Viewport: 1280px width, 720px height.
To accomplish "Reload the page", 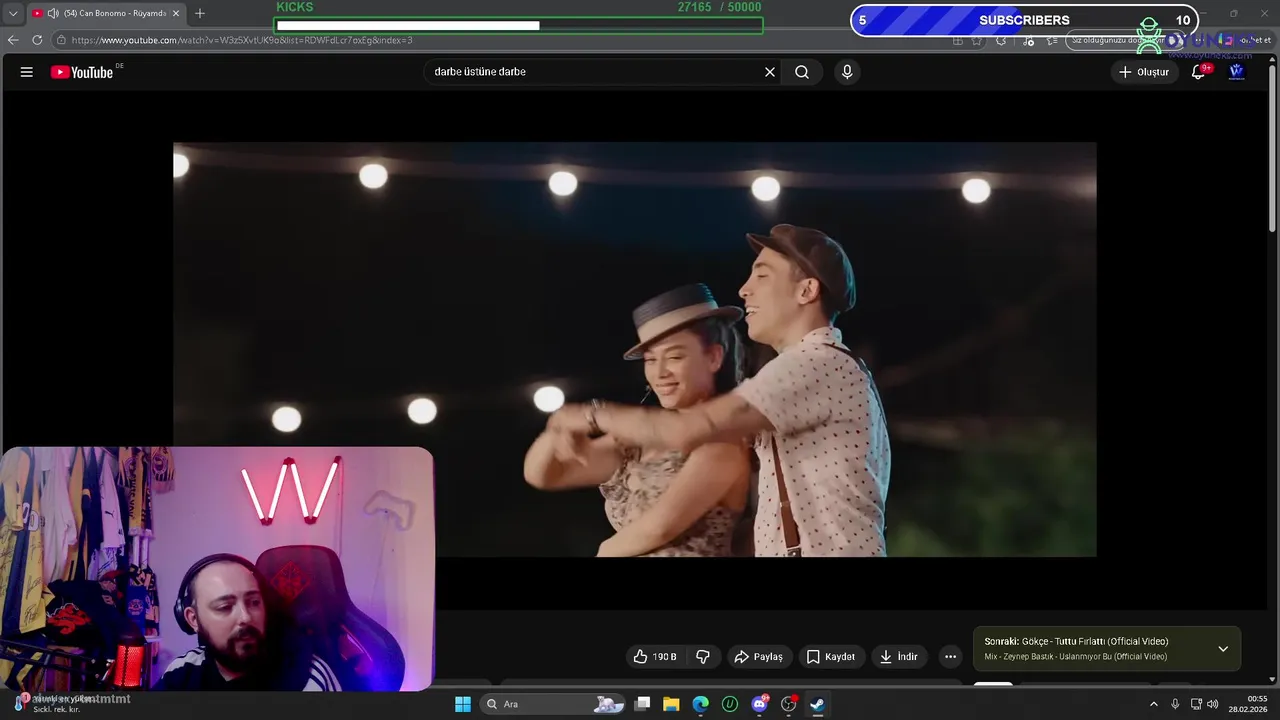I will 37,40.
